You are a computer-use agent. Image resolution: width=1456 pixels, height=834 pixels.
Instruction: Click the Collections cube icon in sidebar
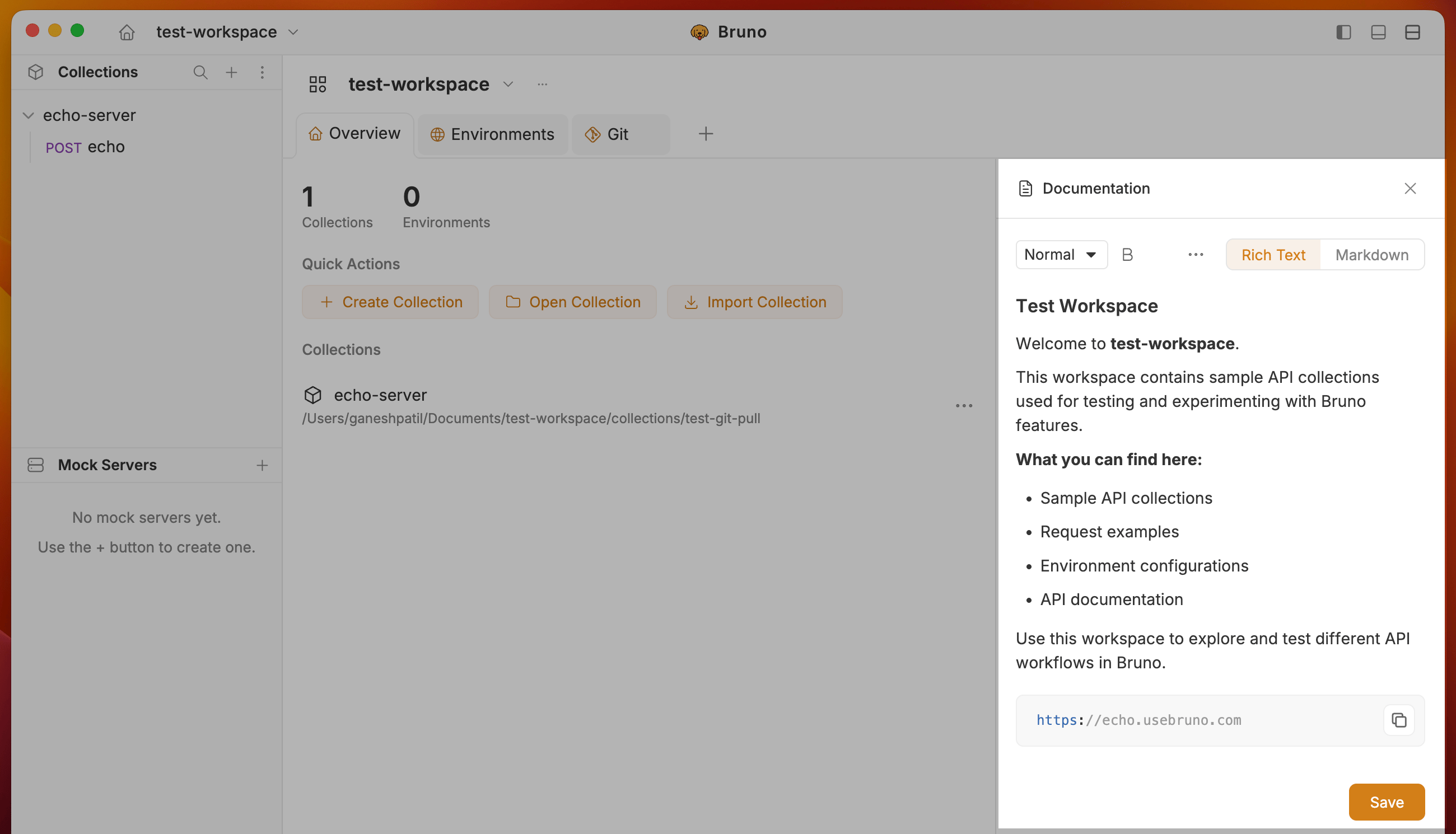35,72
